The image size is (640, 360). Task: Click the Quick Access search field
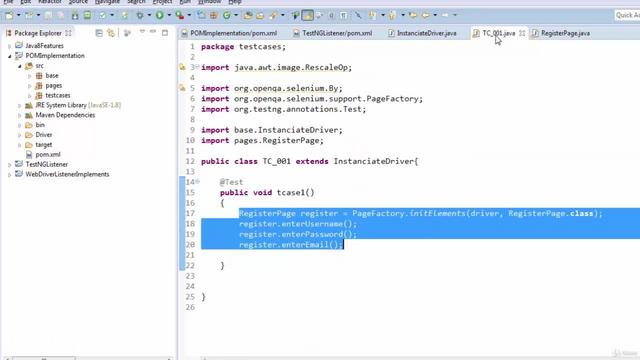[x=627, y=15]
